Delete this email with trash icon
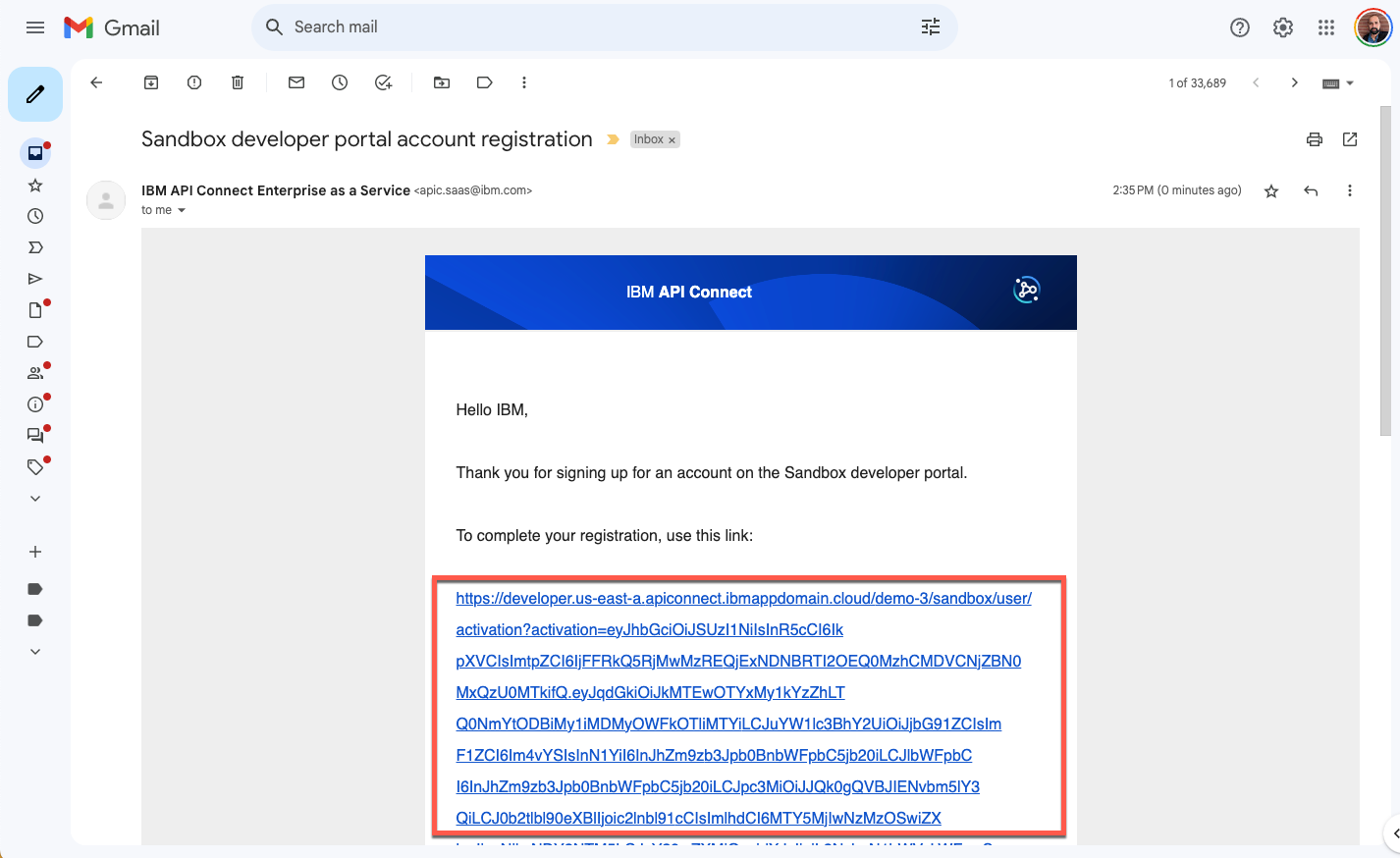Viewport: 1400px width, 858px height. pos(238,83)
